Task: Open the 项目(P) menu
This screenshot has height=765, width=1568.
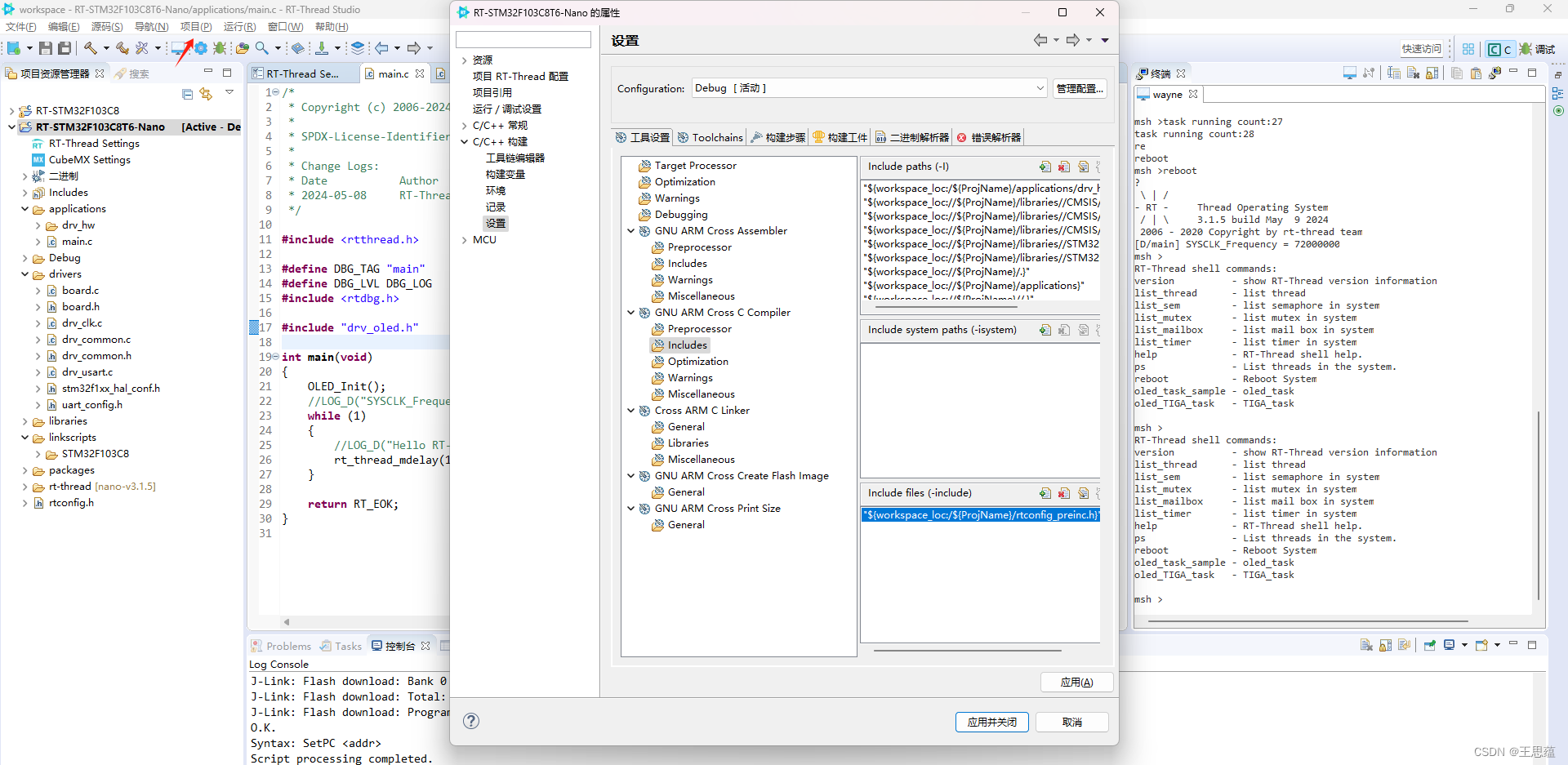Action: [x=196, y=27]
